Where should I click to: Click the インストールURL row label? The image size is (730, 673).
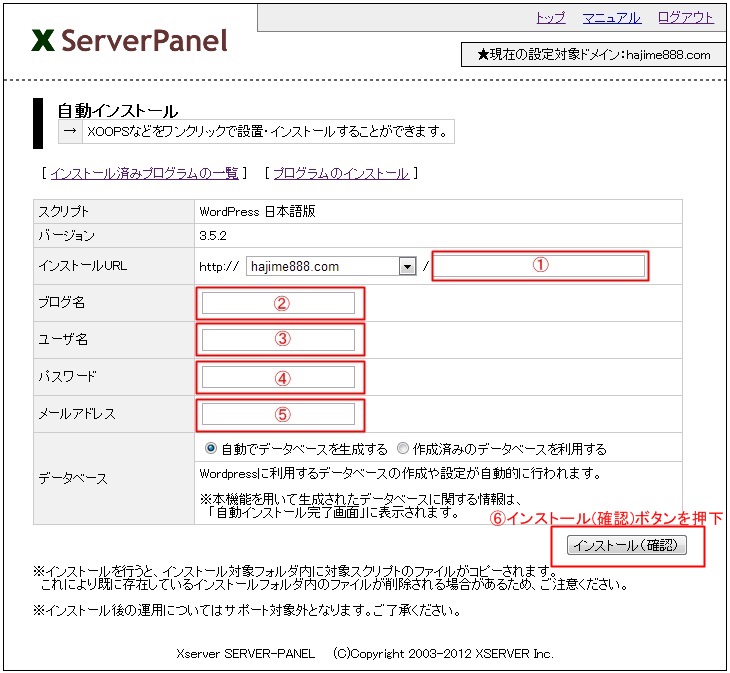click(82, 266)
